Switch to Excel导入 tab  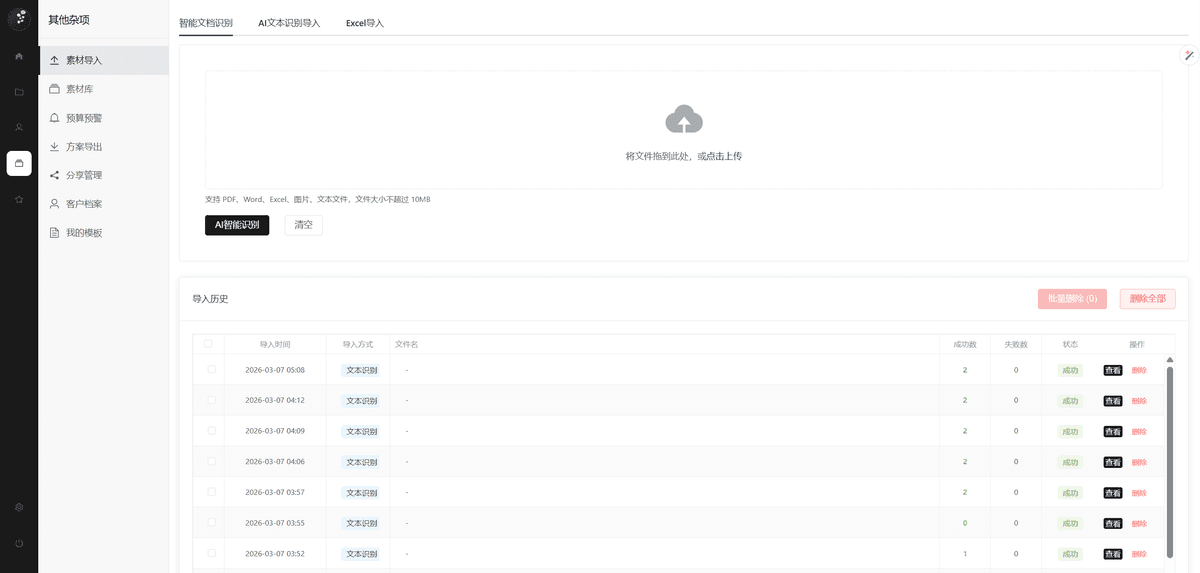click(364, 23)
